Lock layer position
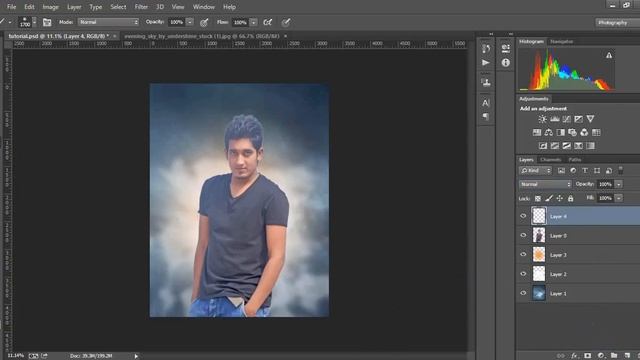 pyautogui.click(x=560, y=198)
